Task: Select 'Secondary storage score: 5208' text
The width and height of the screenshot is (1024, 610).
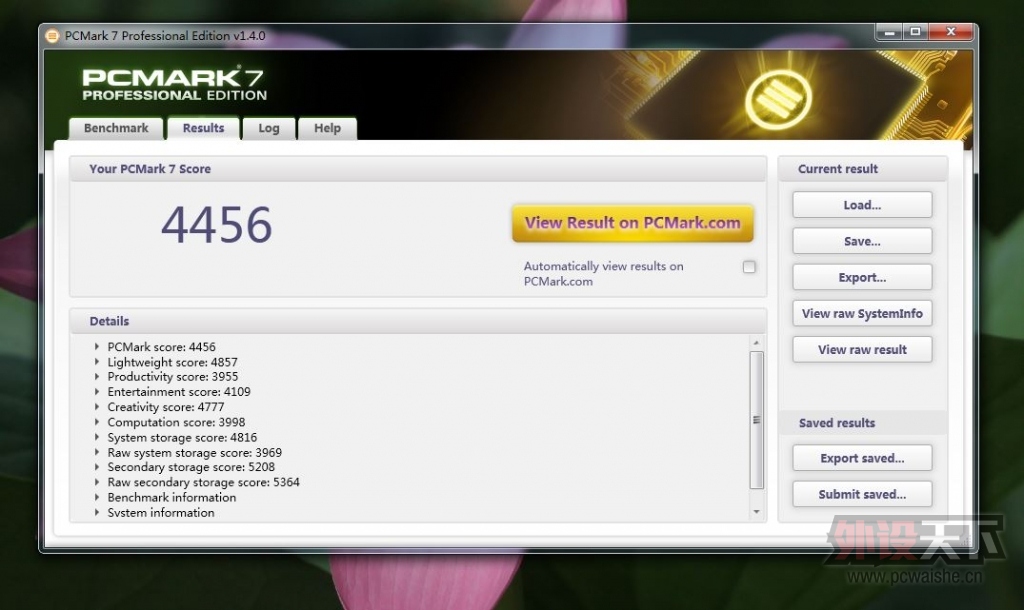Action: (x=191, y=467)
